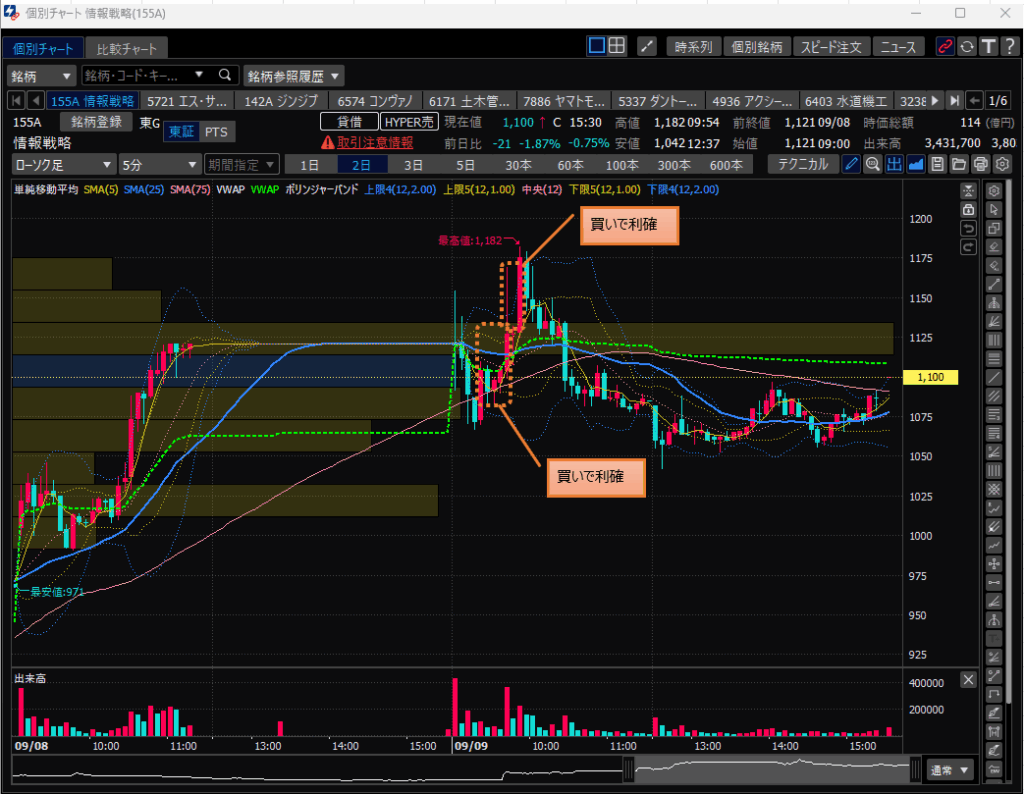
Task: Click the open folder icon
Action: coord(958,164)
